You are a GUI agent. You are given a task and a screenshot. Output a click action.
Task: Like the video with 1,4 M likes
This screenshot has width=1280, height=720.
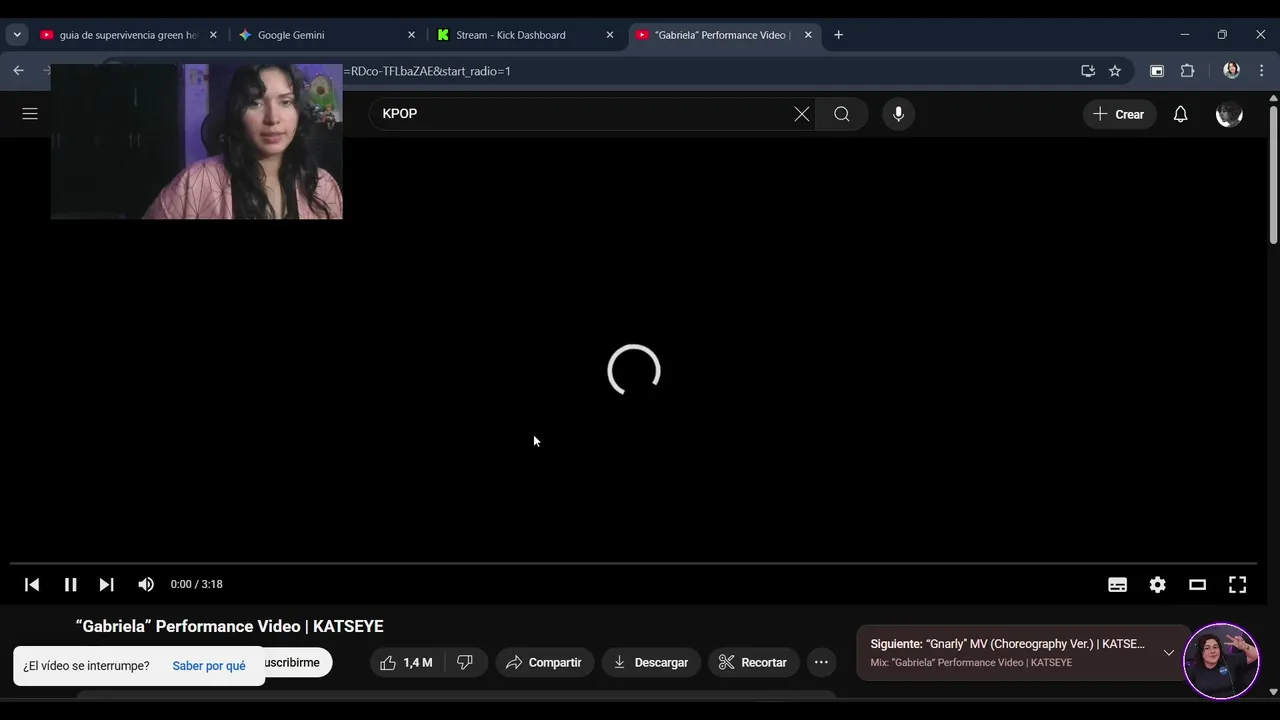tap(406, 662)
